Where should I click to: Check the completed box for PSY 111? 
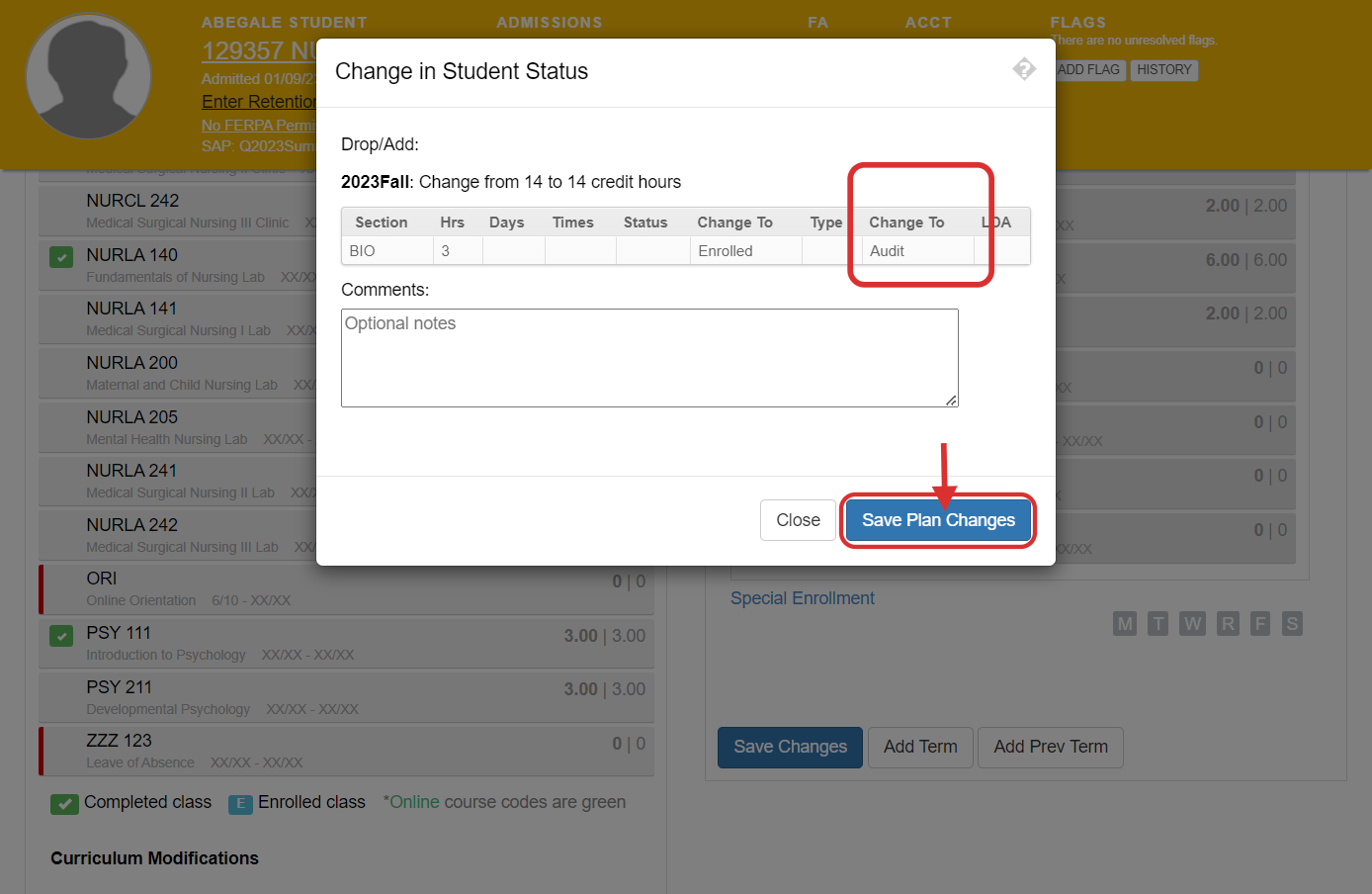point(60,636)
